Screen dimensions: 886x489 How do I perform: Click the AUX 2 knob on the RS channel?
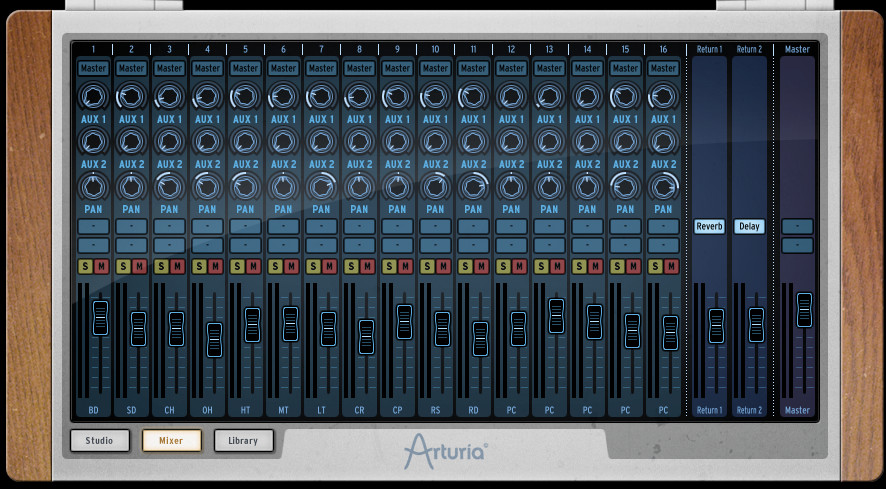tap(435, 141)
